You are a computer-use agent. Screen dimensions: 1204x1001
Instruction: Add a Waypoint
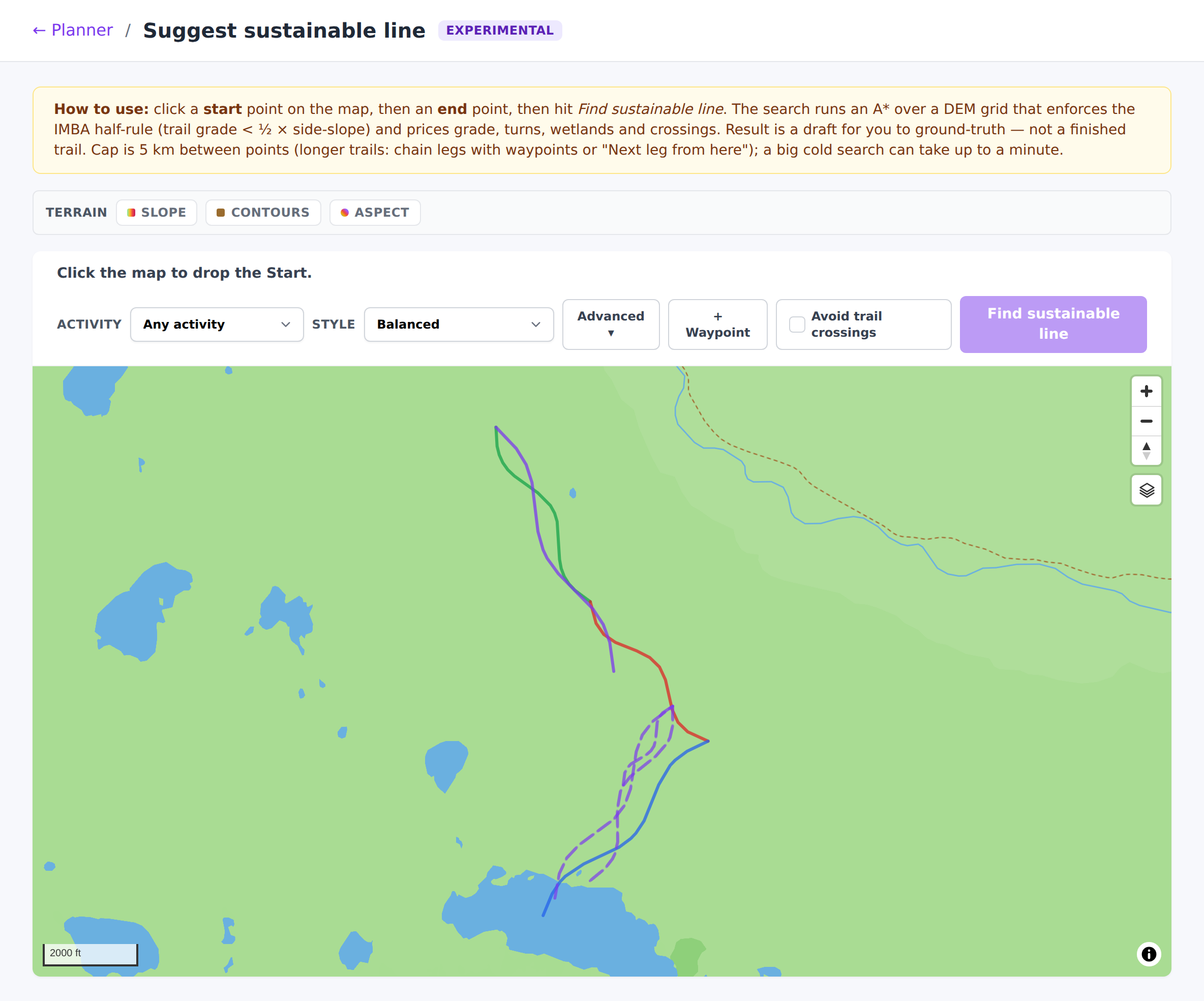click(717, 325)
